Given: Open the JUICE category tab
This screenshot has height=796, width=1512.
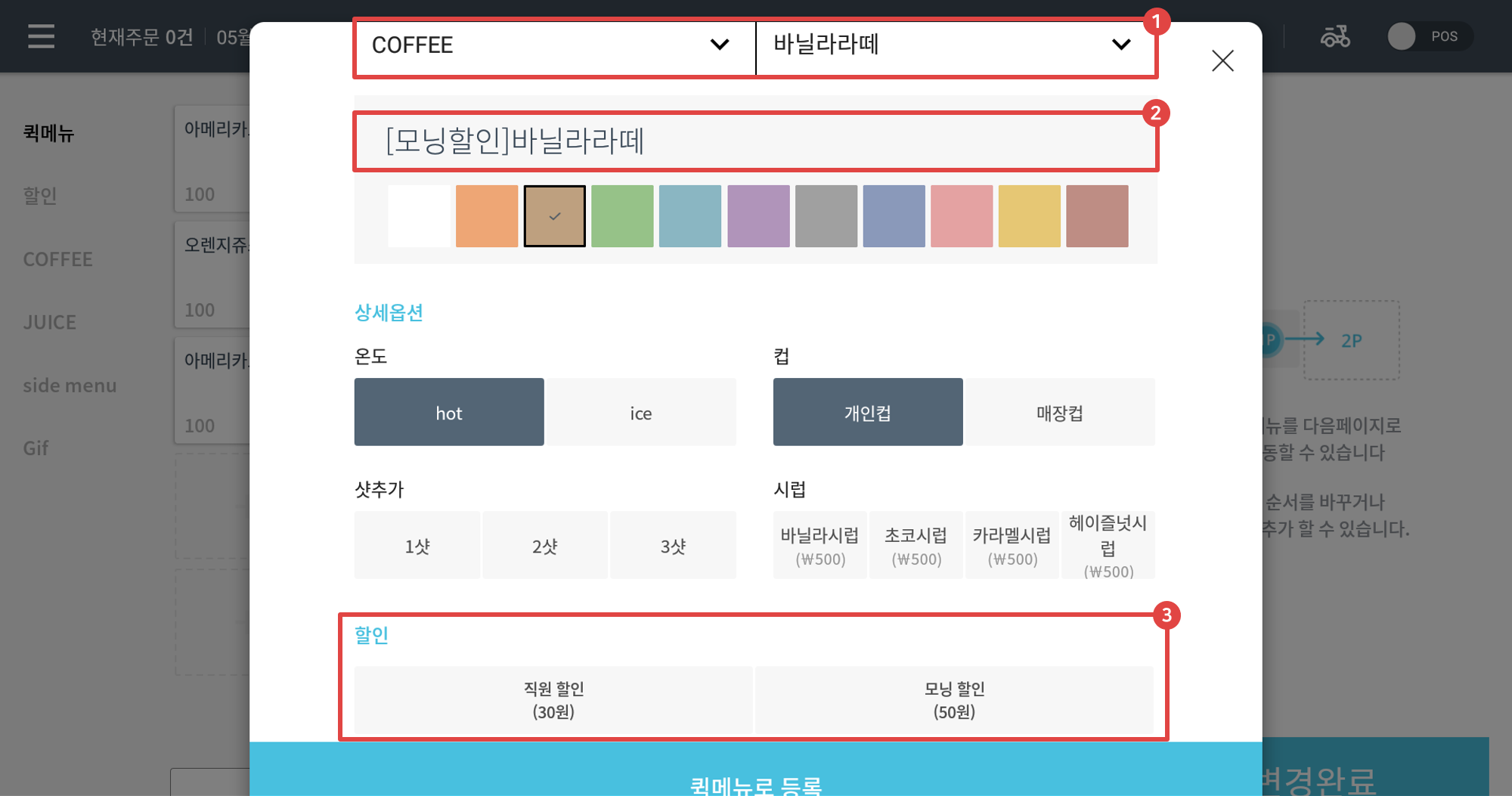Looking at the screenshot, I should click(50, 322).
